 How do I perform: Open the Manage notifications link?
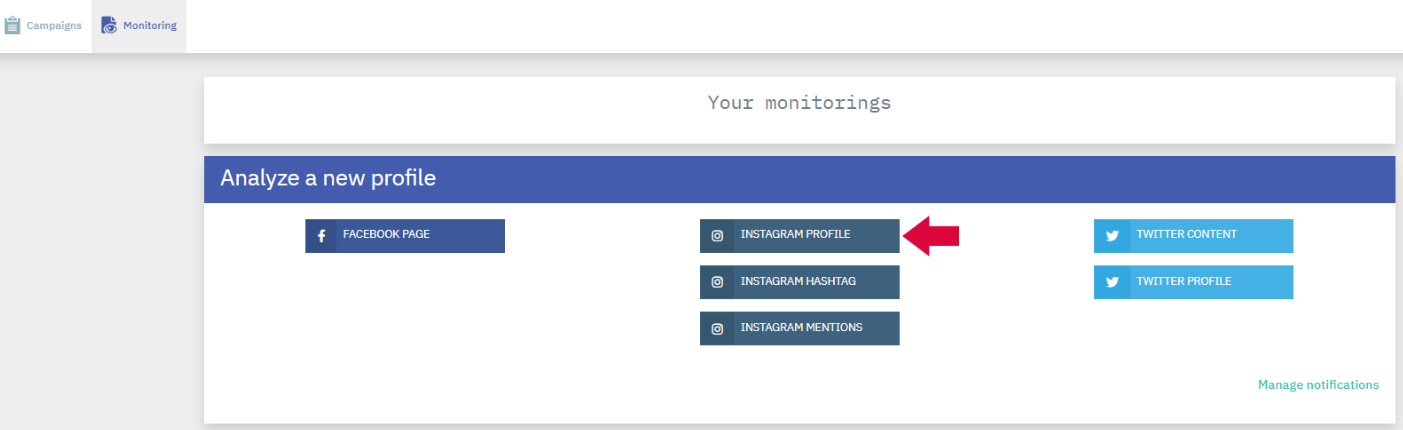coord(1318,385)
